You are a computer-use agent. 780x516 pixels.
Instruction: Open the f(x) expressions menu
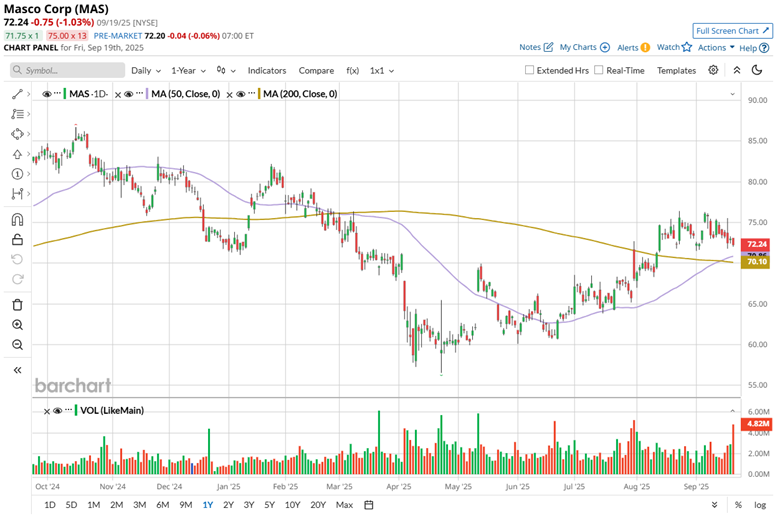(x=352, y=71)
